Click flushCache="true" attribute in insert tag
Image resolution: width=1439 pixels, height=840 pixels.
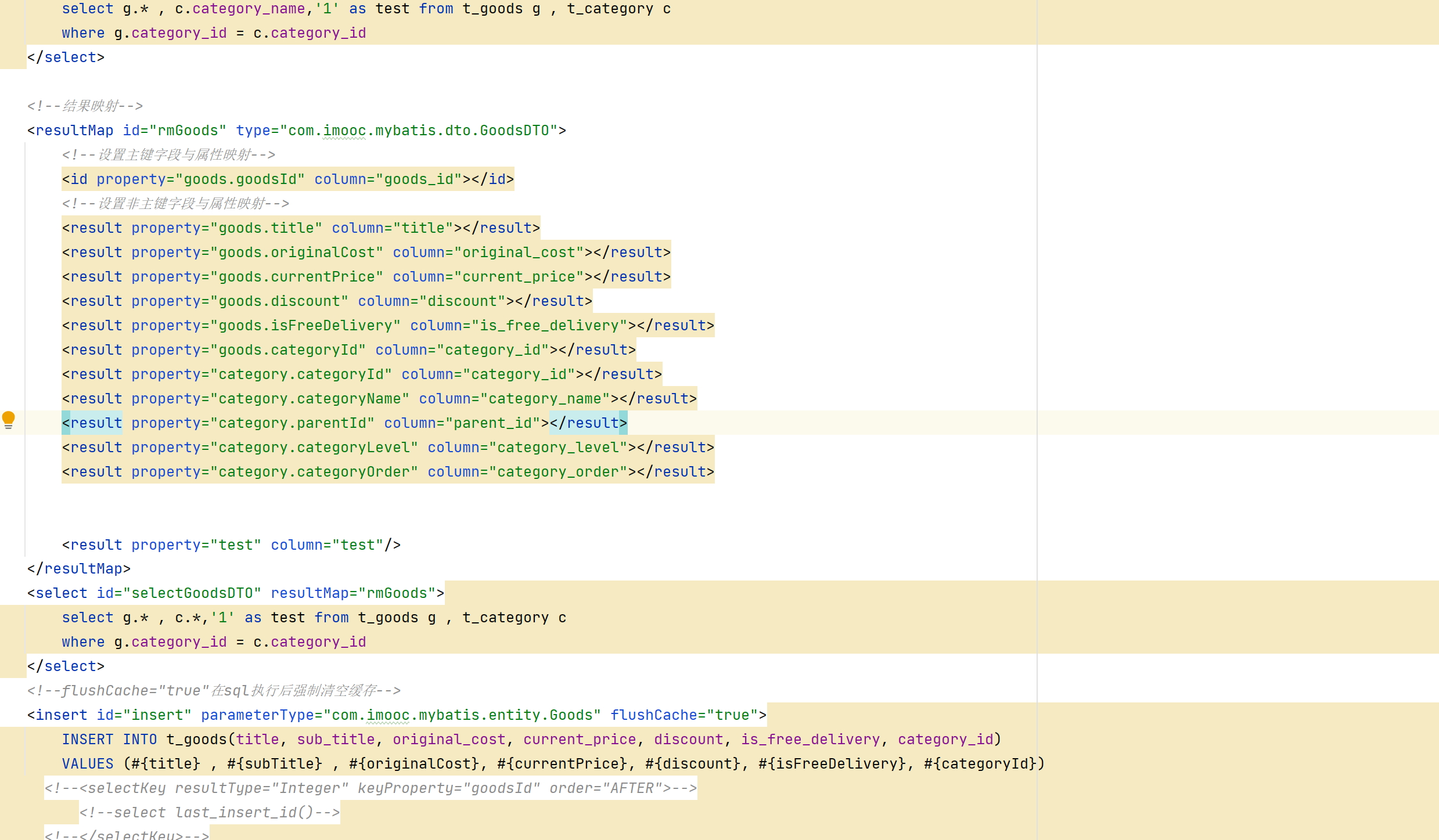(684, 715)
